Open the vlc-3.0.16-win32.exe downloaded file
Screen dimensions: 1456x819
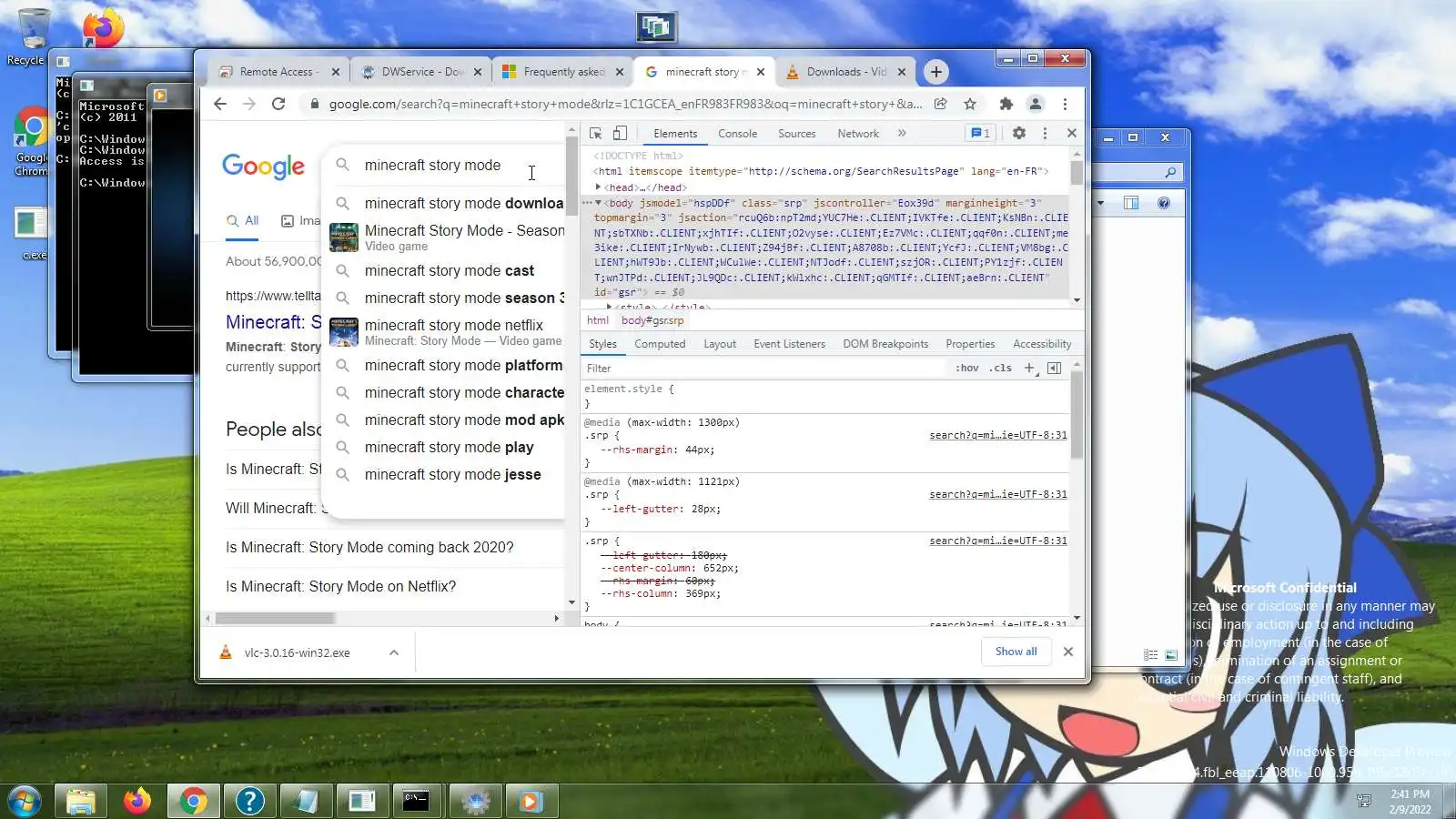pos(297,652)
